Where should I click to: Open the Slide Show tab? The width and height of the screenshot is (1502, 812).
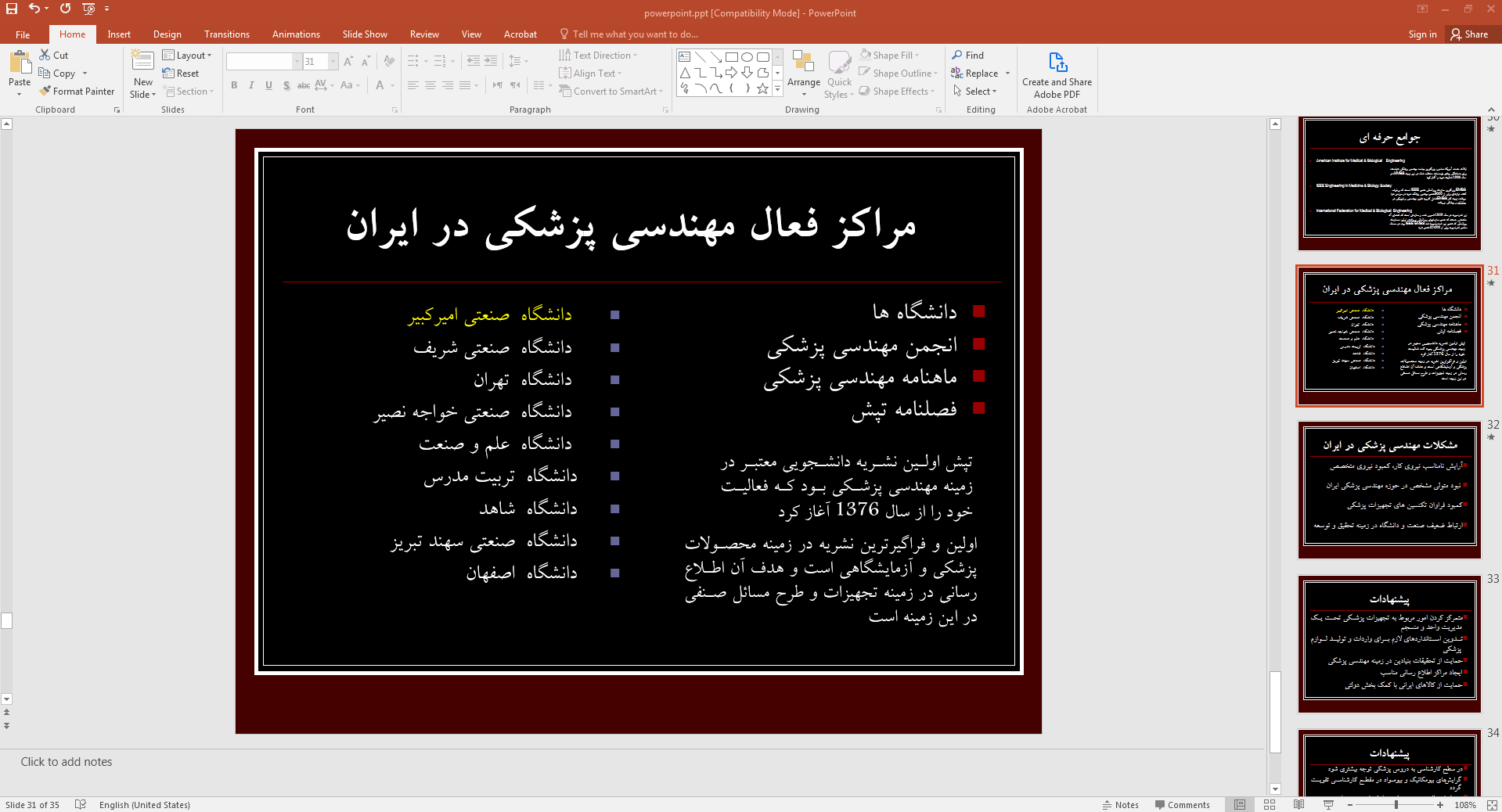click(365, 34)
